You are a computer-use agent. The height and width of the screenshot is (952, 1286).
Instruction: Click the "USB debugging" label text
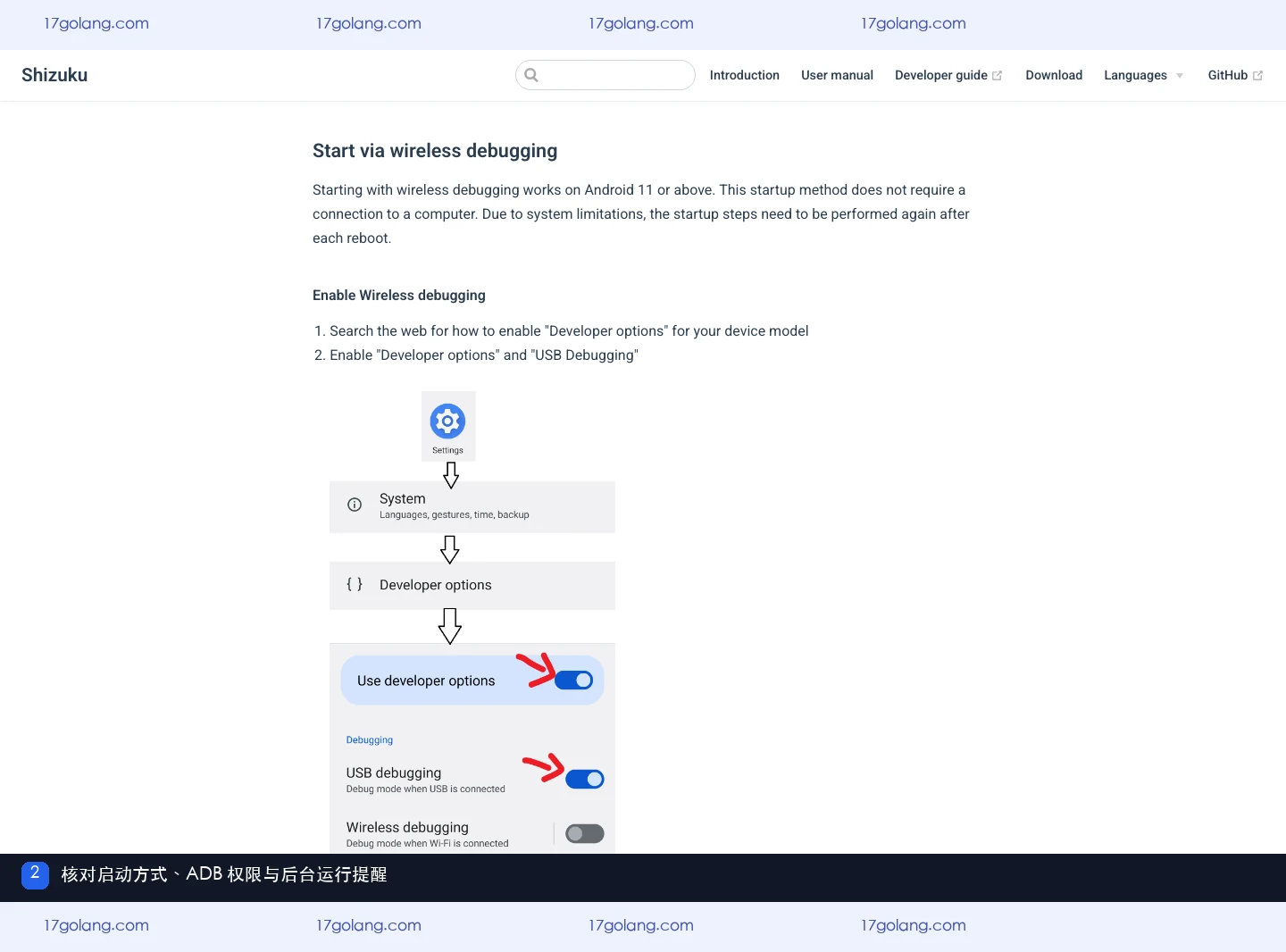click(394, 772)
